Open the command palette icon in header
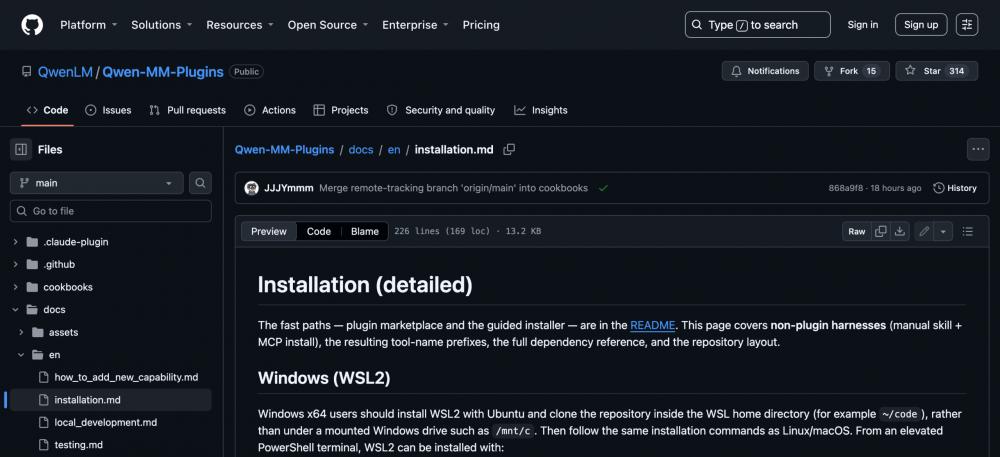 click(967, 25)
